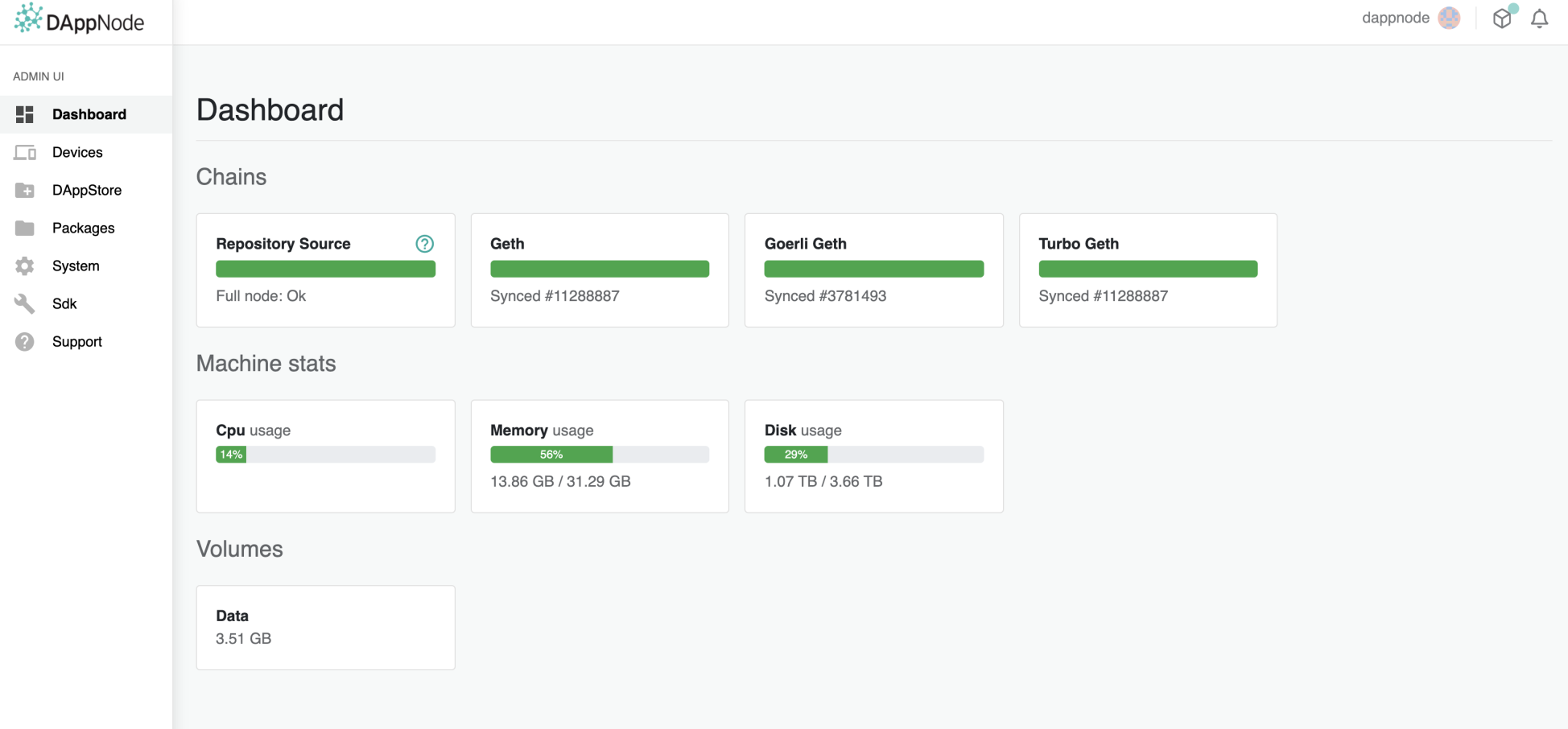
Task: Open the DAppStore menu item
Action: [87, 190]
